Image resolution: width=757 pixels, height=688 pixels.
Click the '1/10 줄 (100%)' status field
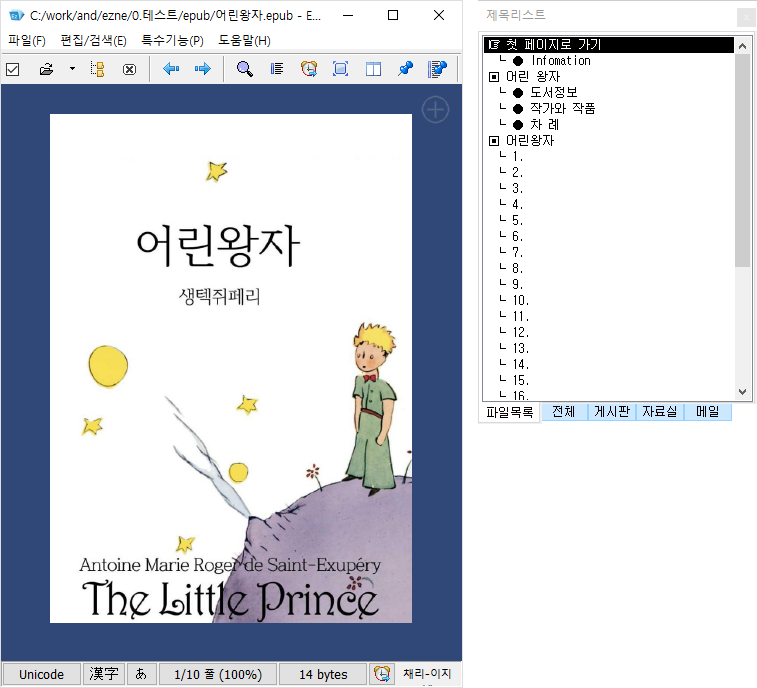(218, 674)
